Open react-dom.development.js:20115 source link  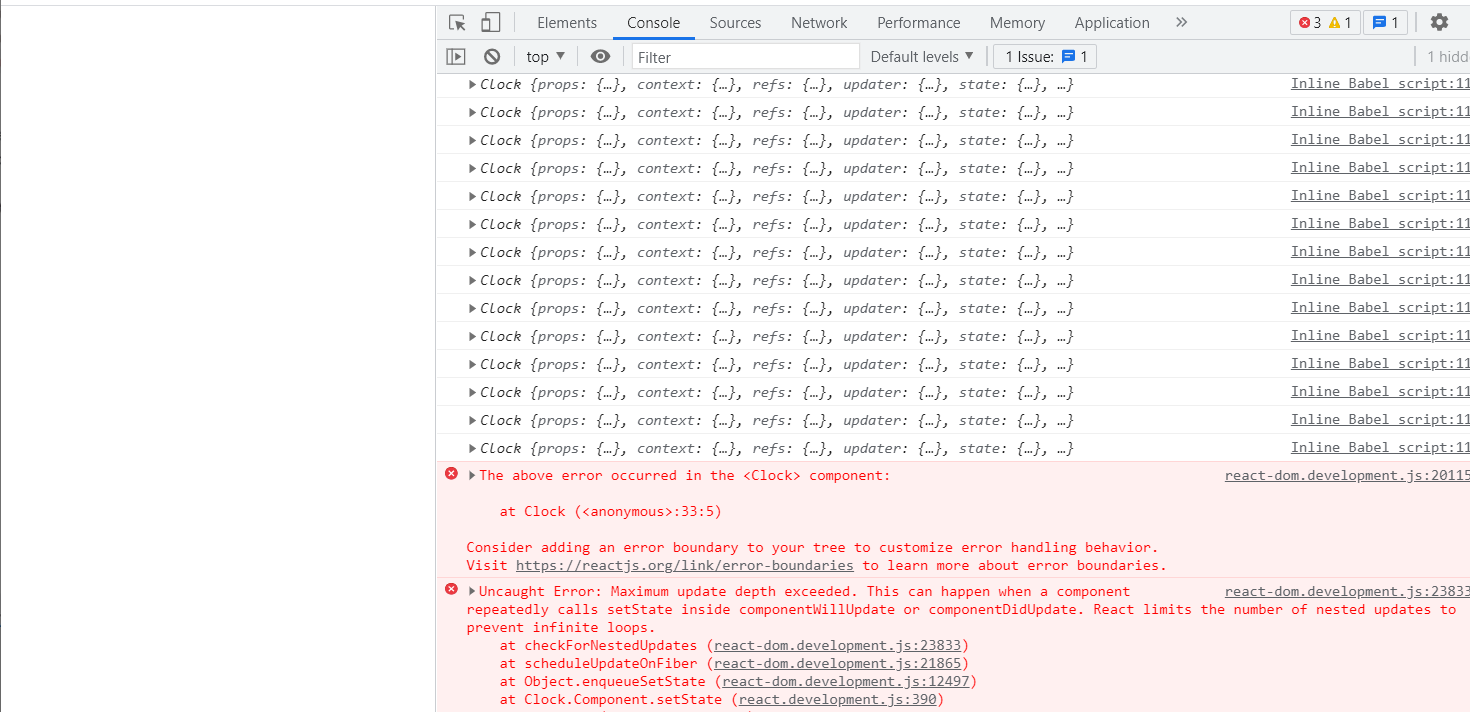click(1347, 475)
